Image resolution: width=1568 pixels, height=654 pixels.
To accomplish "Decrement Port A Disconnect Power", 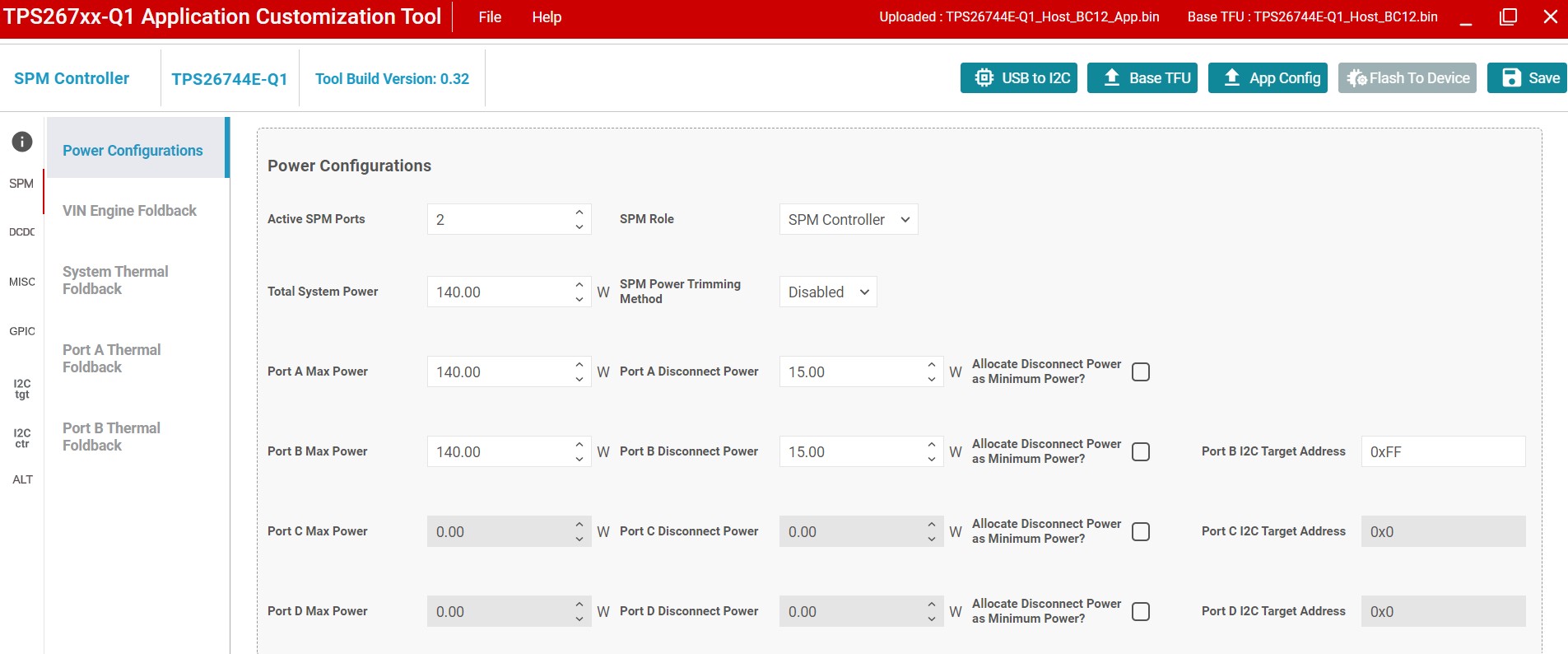I will 932,380.
